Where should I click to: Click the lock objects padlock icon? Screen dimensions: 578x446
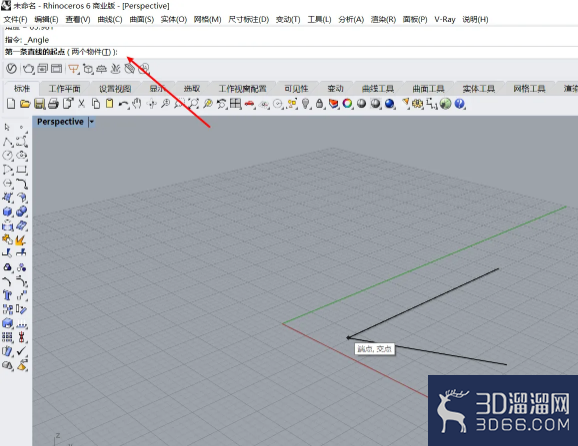(320, 104)
